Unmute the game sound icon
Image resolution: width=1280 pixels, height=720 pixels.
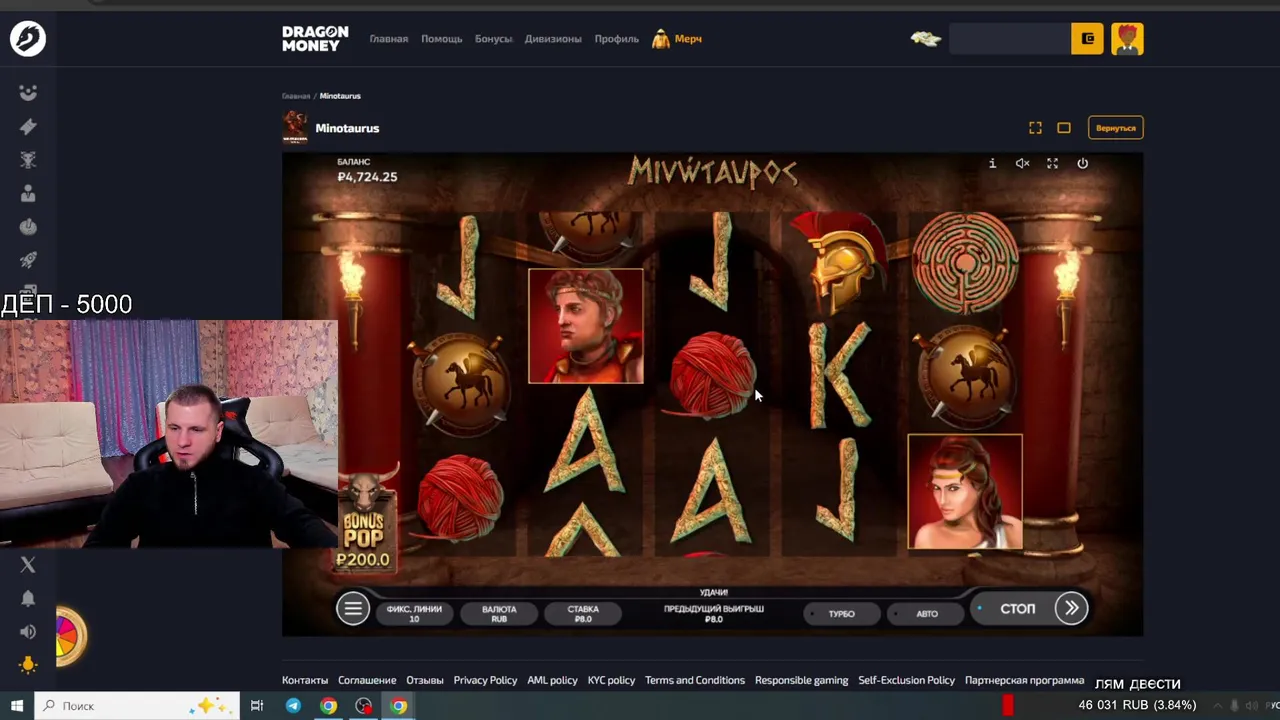(1022, 163)
